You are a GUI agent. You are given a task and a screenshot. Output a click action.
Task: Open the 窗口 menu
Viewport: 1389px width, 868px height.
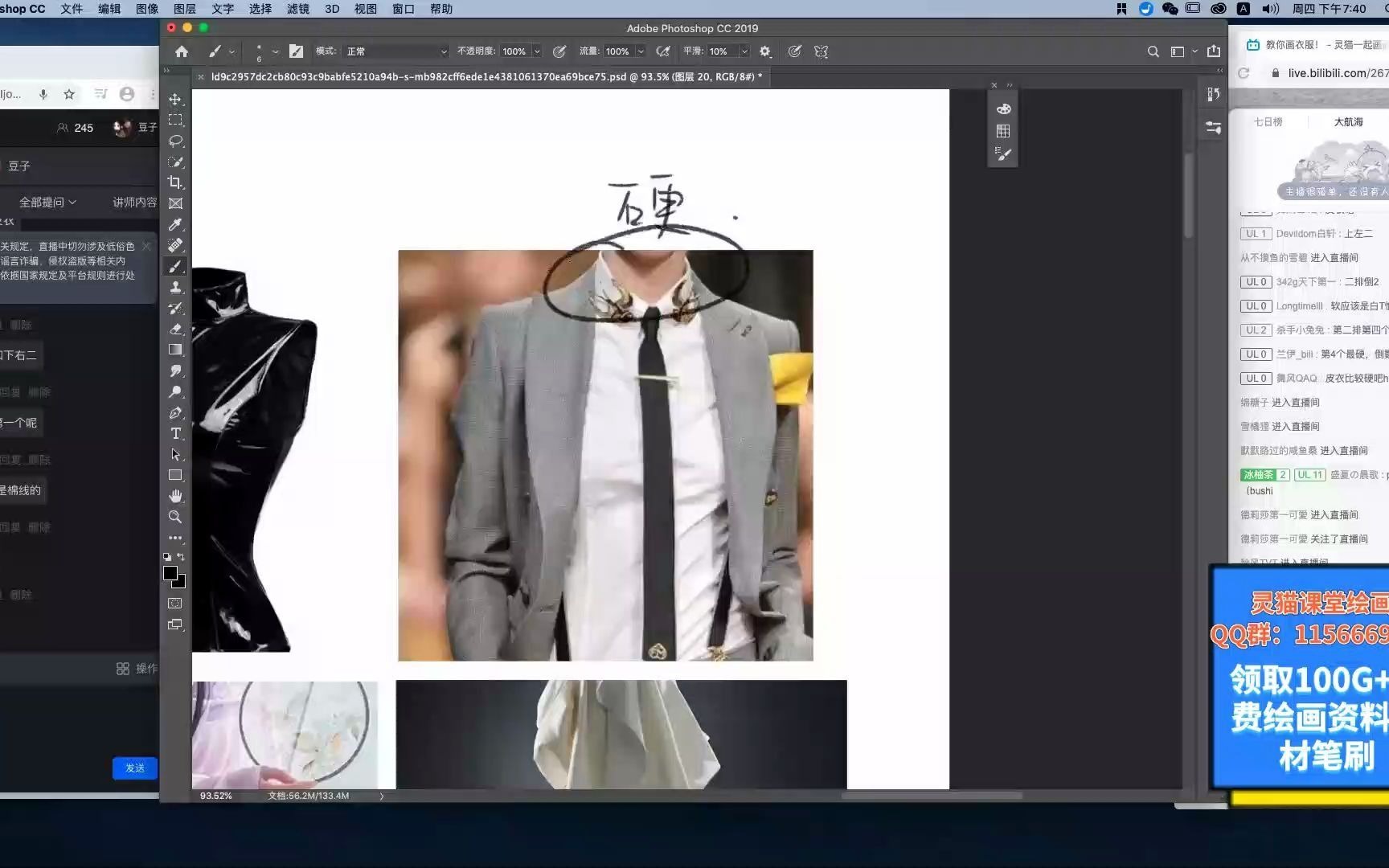point(404,9)
